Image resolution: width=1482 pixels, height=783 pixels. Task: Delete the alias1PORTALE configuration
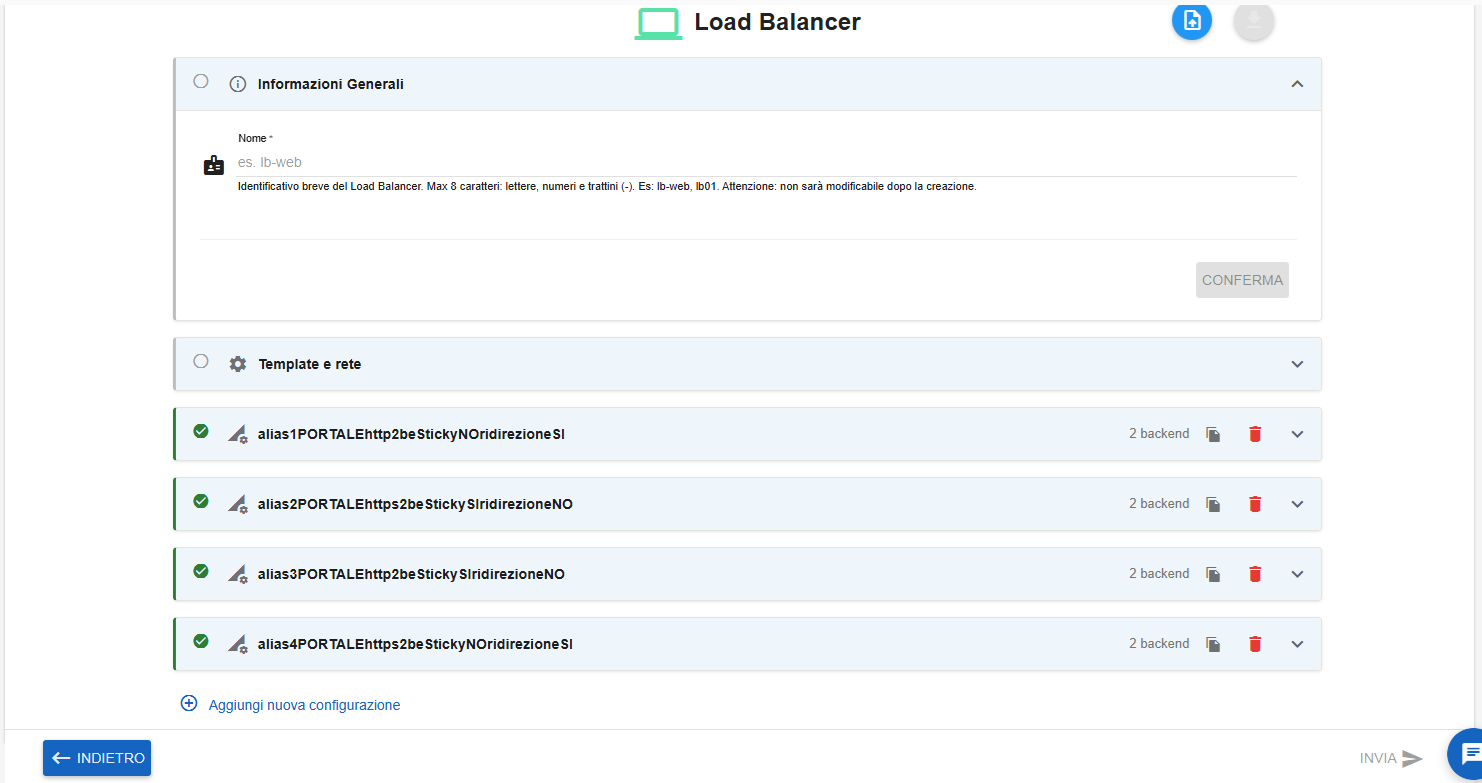1255,434
